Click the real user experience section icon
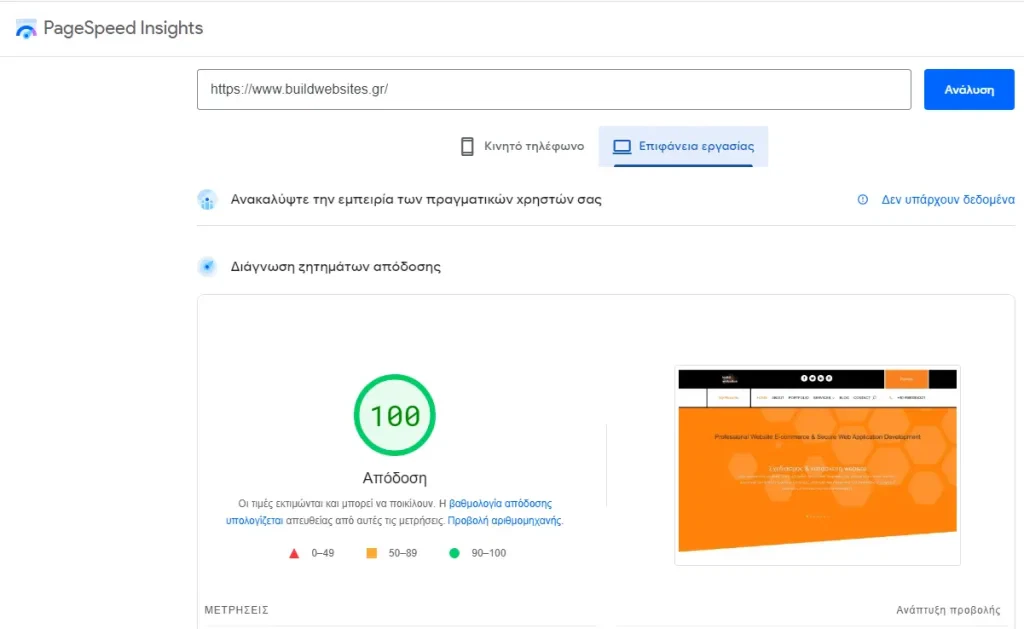Viewport: 1024px width, 629px height. click(207, 200)
